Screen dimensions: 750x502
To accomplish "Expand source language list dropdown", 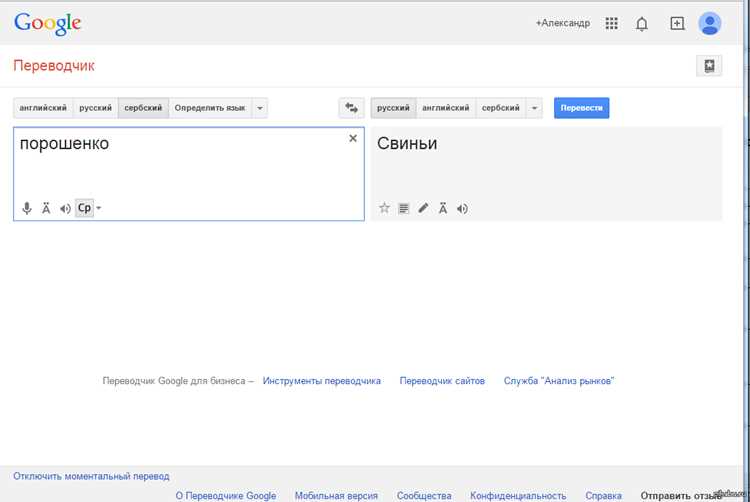I will pos(260,108).
